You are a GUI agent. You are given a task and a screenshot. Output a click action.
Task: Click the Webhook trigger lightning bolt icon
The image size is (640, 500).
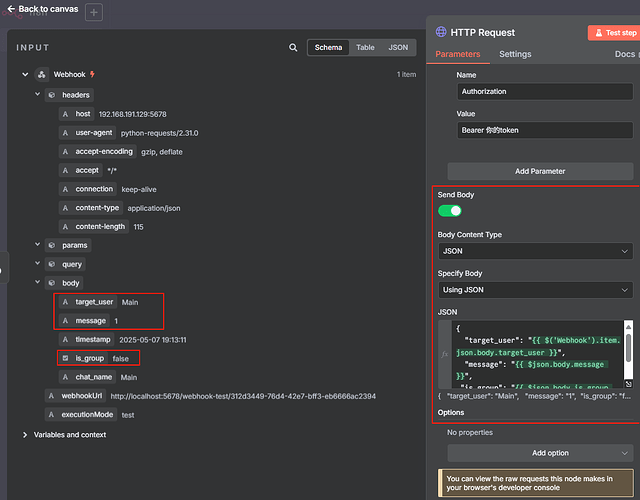point(92,74)
